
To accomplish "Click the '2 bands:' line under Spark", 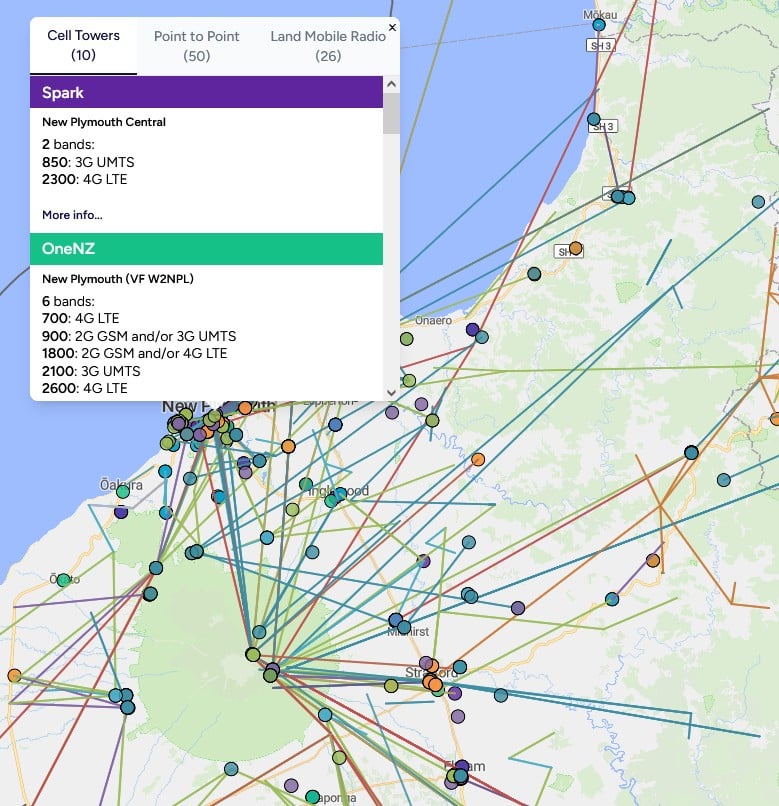I will [x=68, y=144].
